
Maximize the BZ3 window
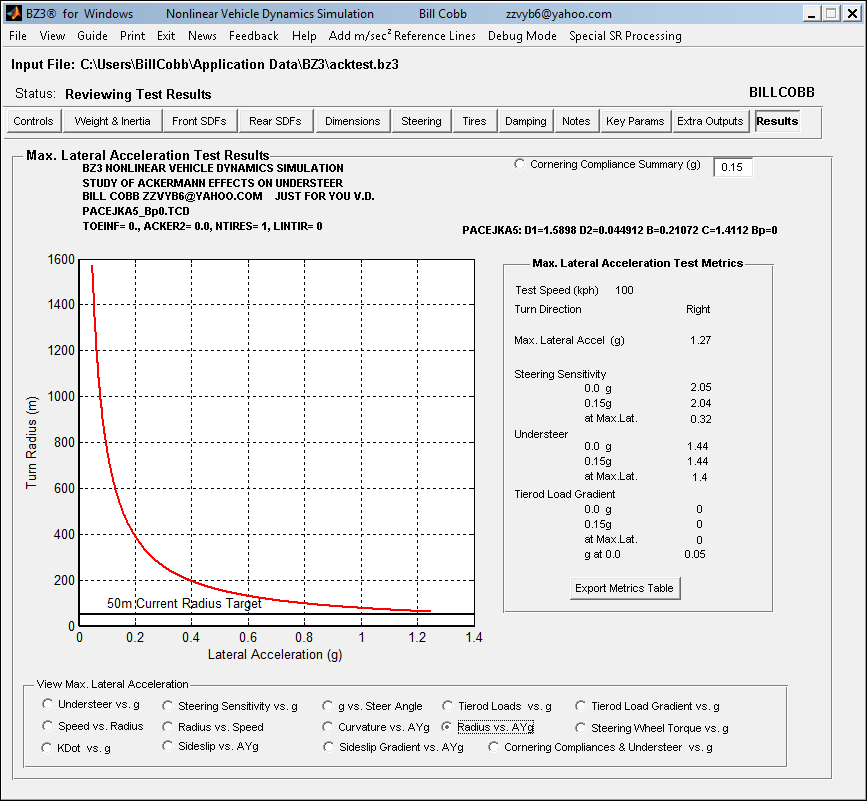pos(831,13)
